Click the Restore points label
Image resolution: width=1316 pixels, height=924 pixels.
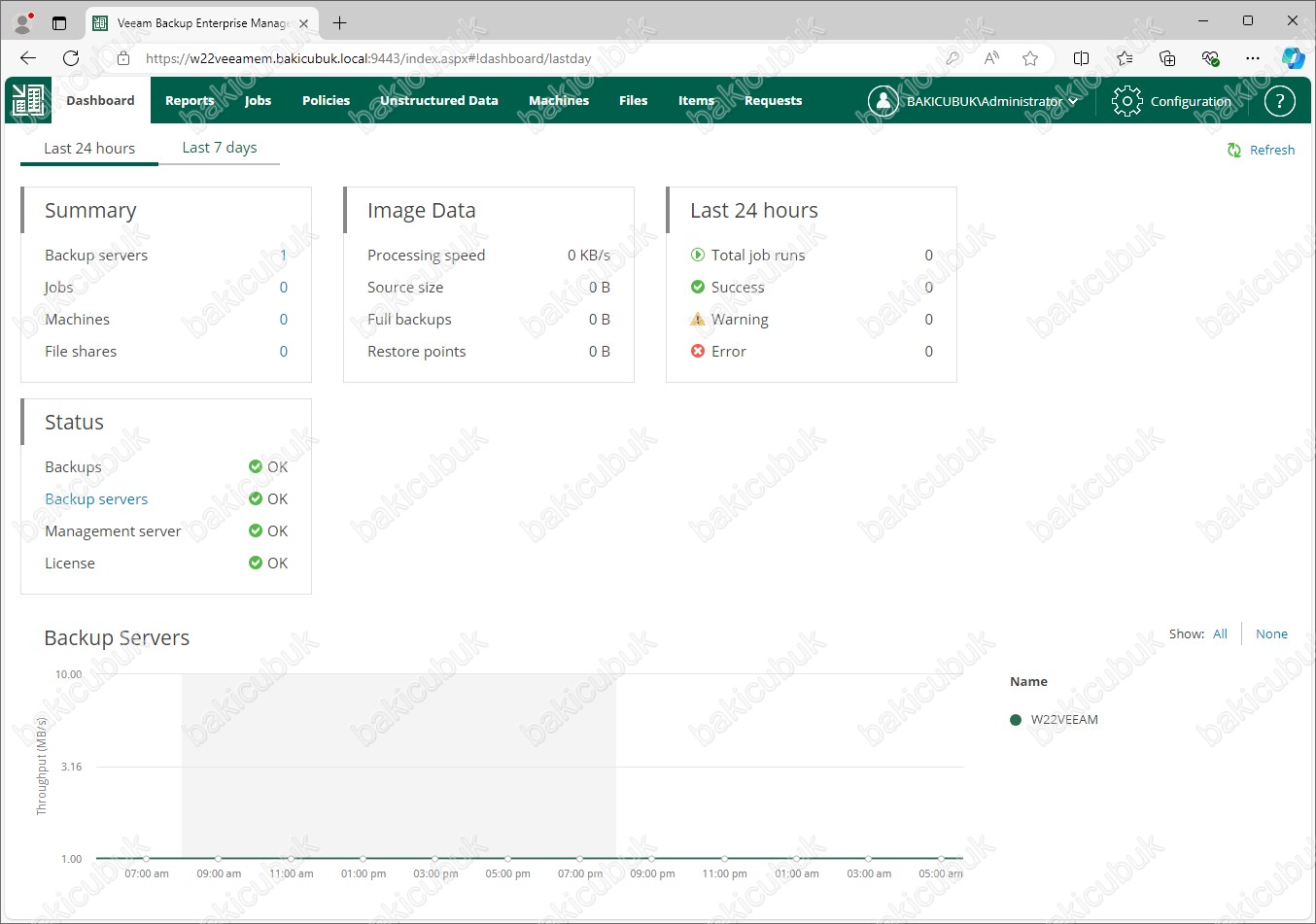pos(416,351)
